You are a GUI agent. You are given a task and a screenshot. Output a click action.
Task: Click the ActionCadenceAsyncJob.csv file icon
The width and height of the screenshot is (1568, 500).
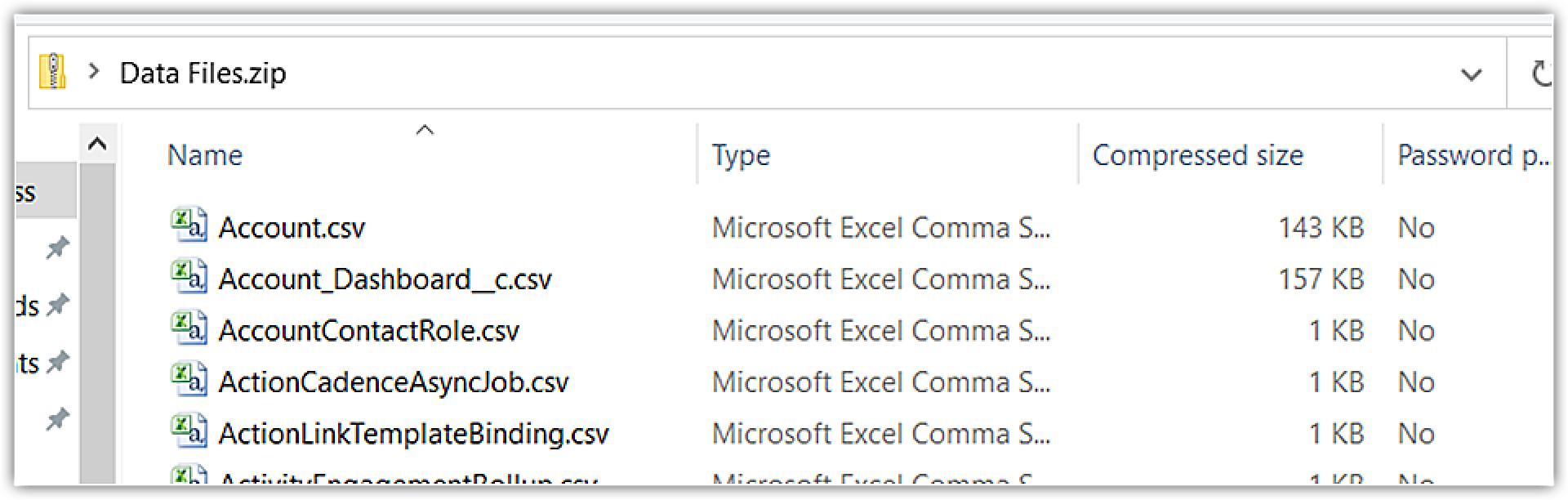click(x=189, y=381)
